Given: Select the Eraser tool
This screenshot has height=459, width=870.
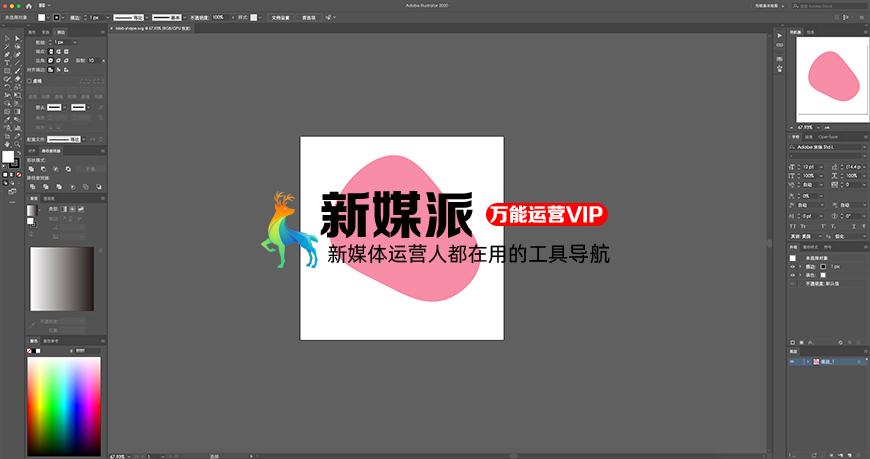Looking at the screenshot, I should pos(18,78).
